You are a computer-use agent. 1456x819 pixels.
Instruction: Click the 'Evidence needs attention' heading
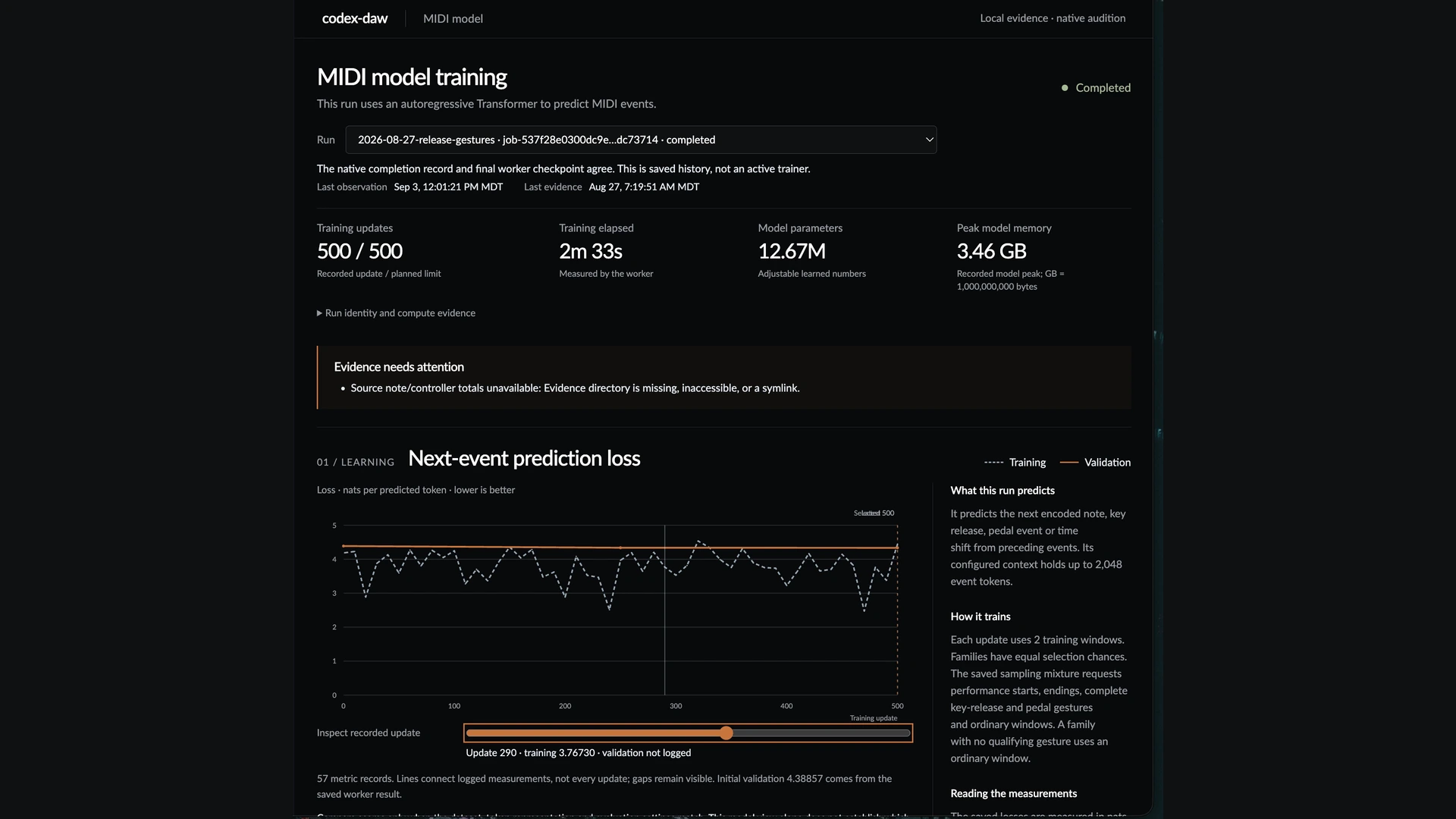point(399,367)
